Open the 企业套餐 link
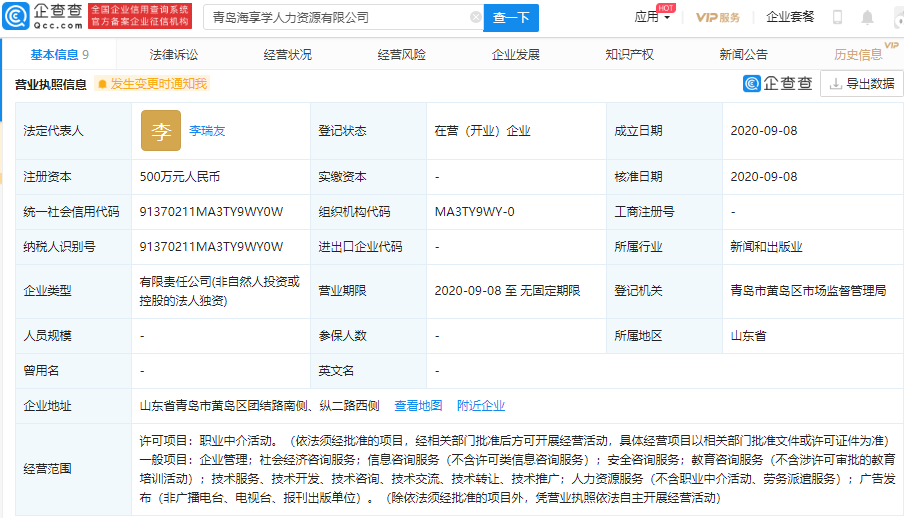 tap(790, 17)
